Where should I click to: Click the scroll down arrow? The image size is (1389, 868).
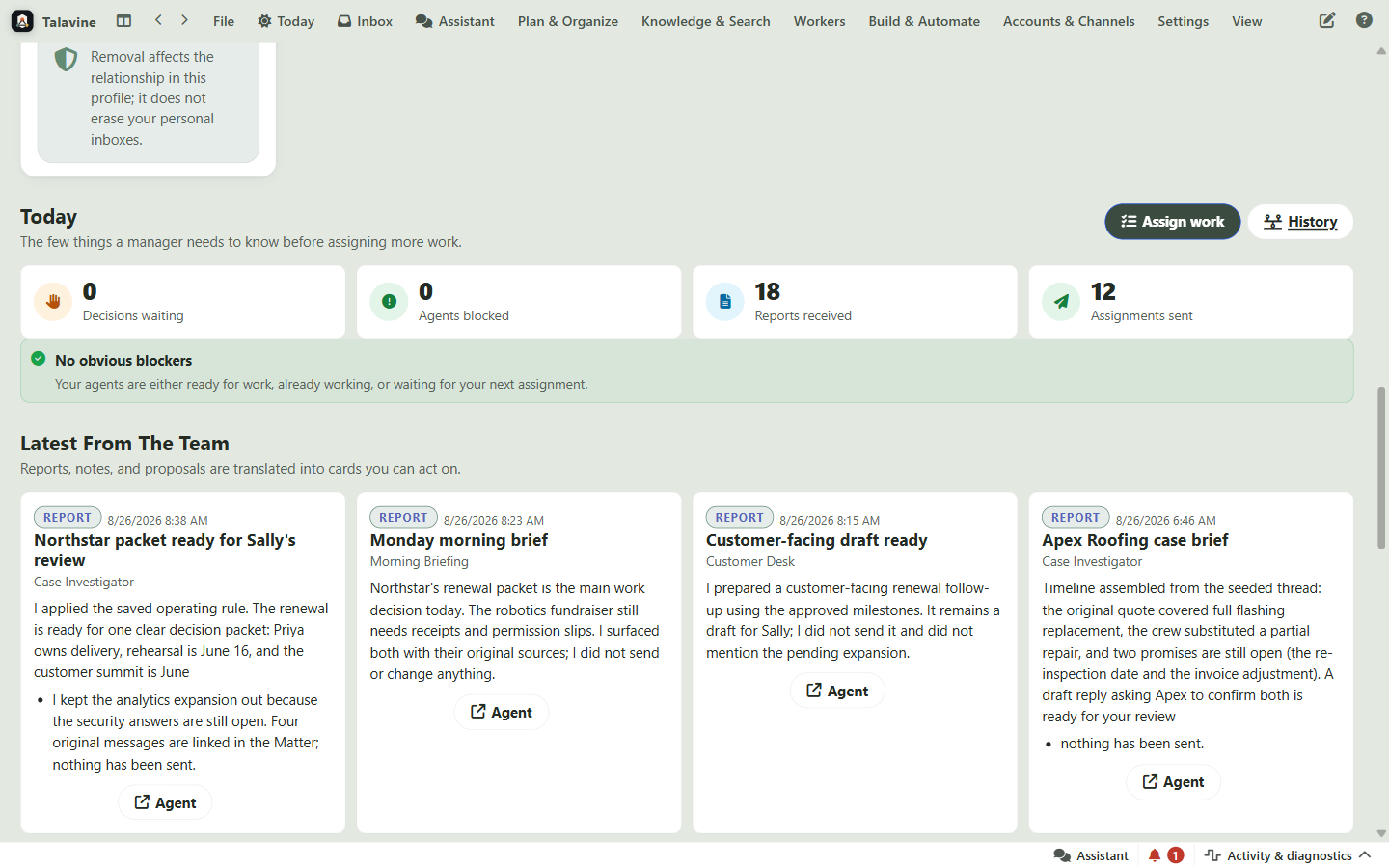point(1381,834)
